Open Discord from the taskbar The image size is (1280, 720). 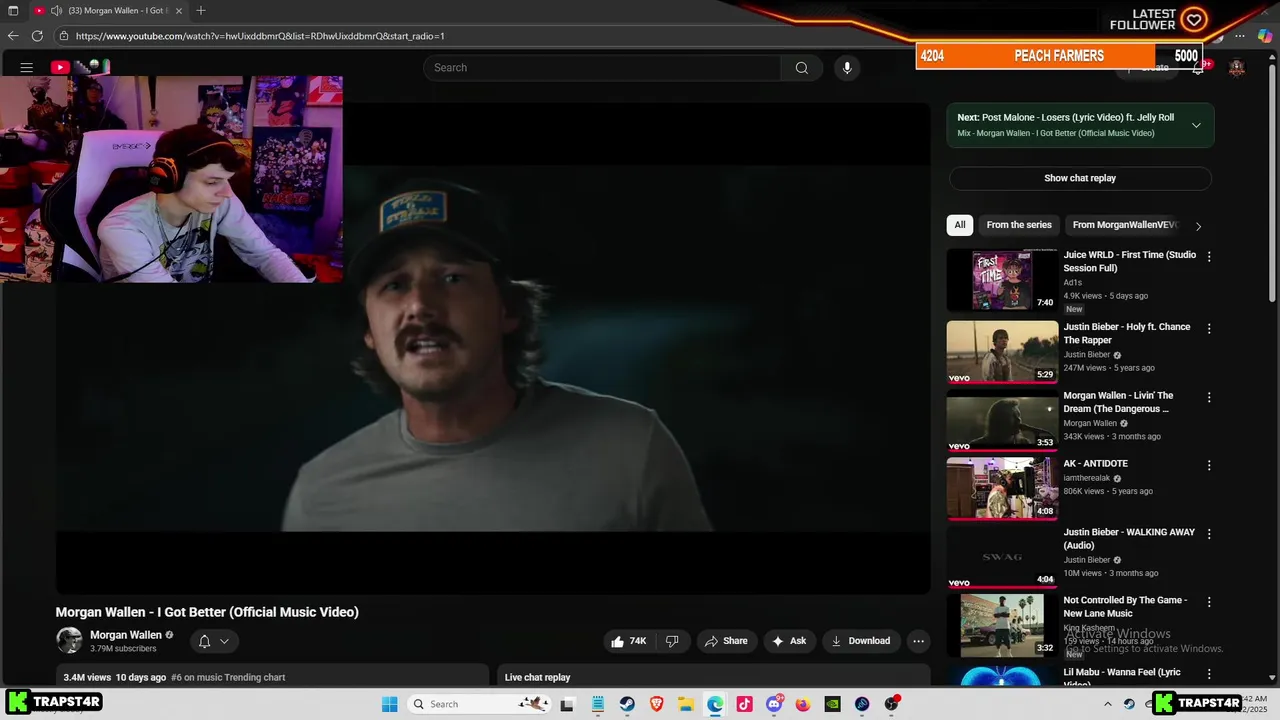[x=774, y=704]
